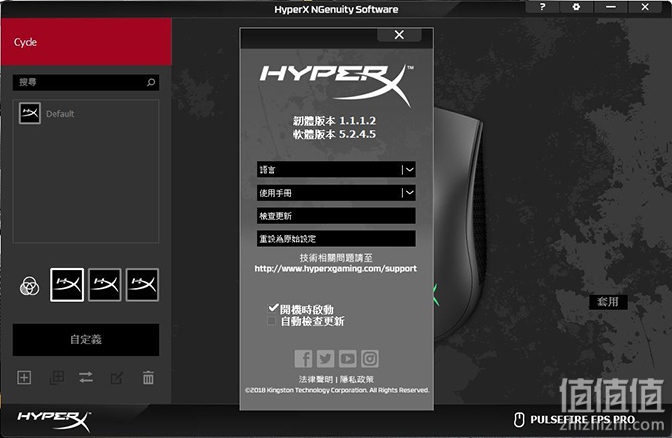Open HyperX Twitter page icon
This screenshot has width=672, height=438.
point(325,359)
